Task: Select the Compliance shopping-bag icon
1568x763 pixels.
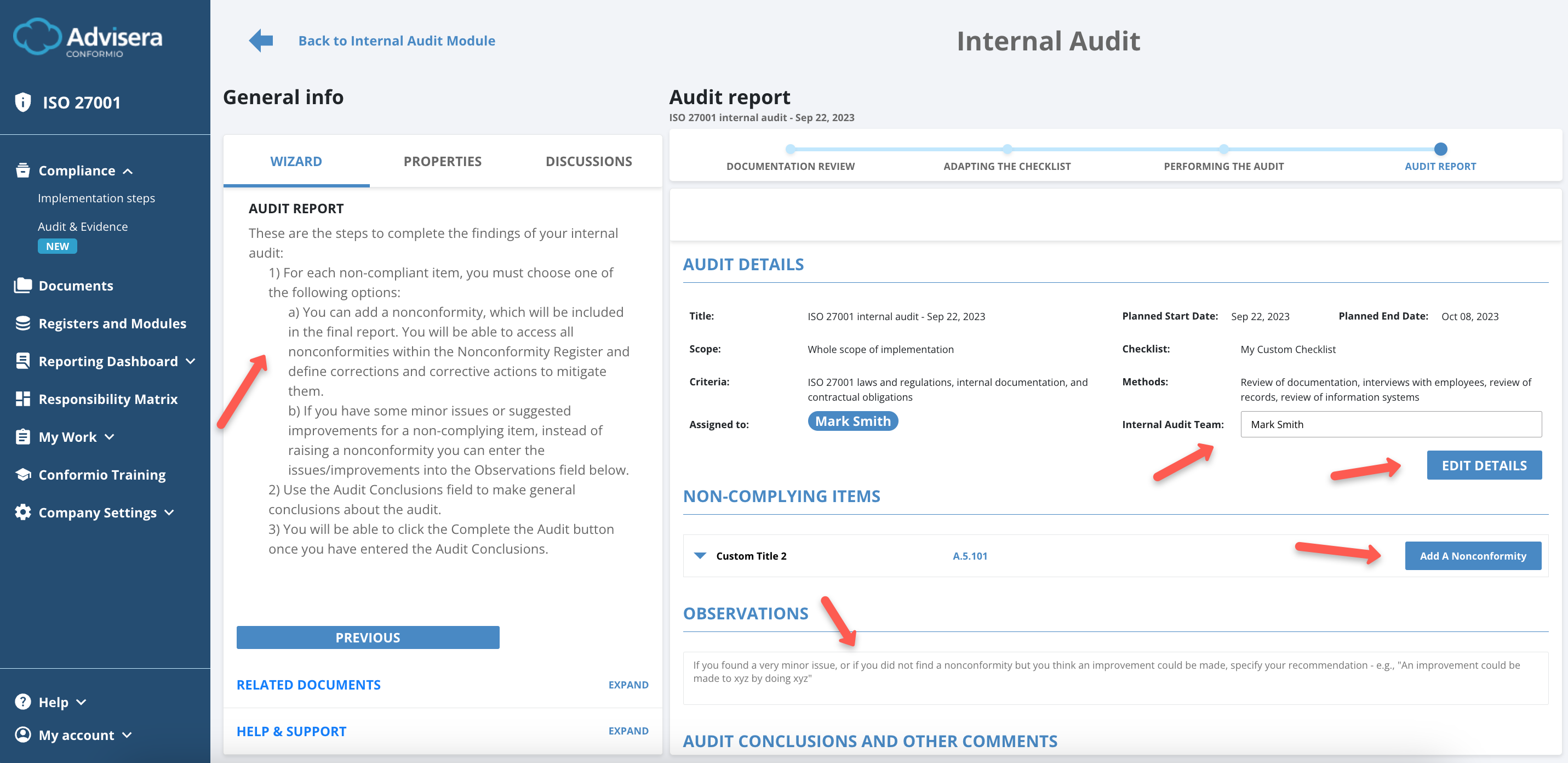Action: pos(22,170)
